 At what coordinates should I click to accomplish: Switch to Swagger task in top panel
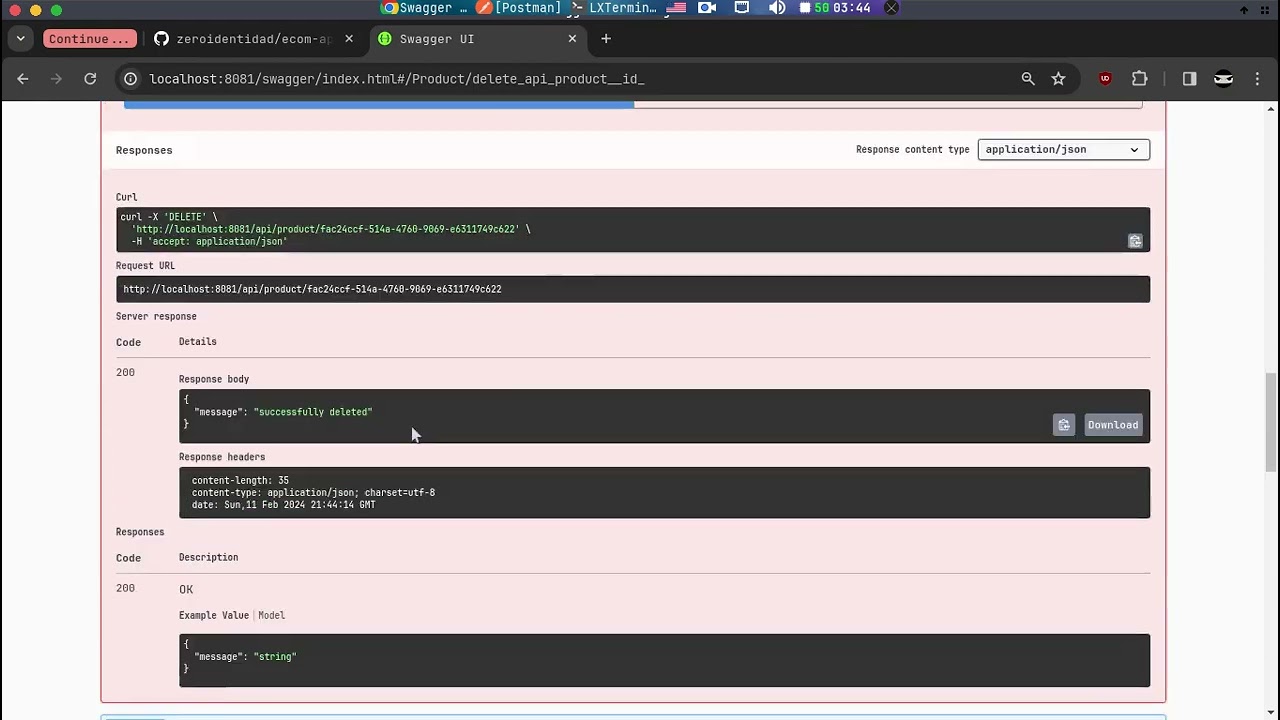[x=426, y=8]
